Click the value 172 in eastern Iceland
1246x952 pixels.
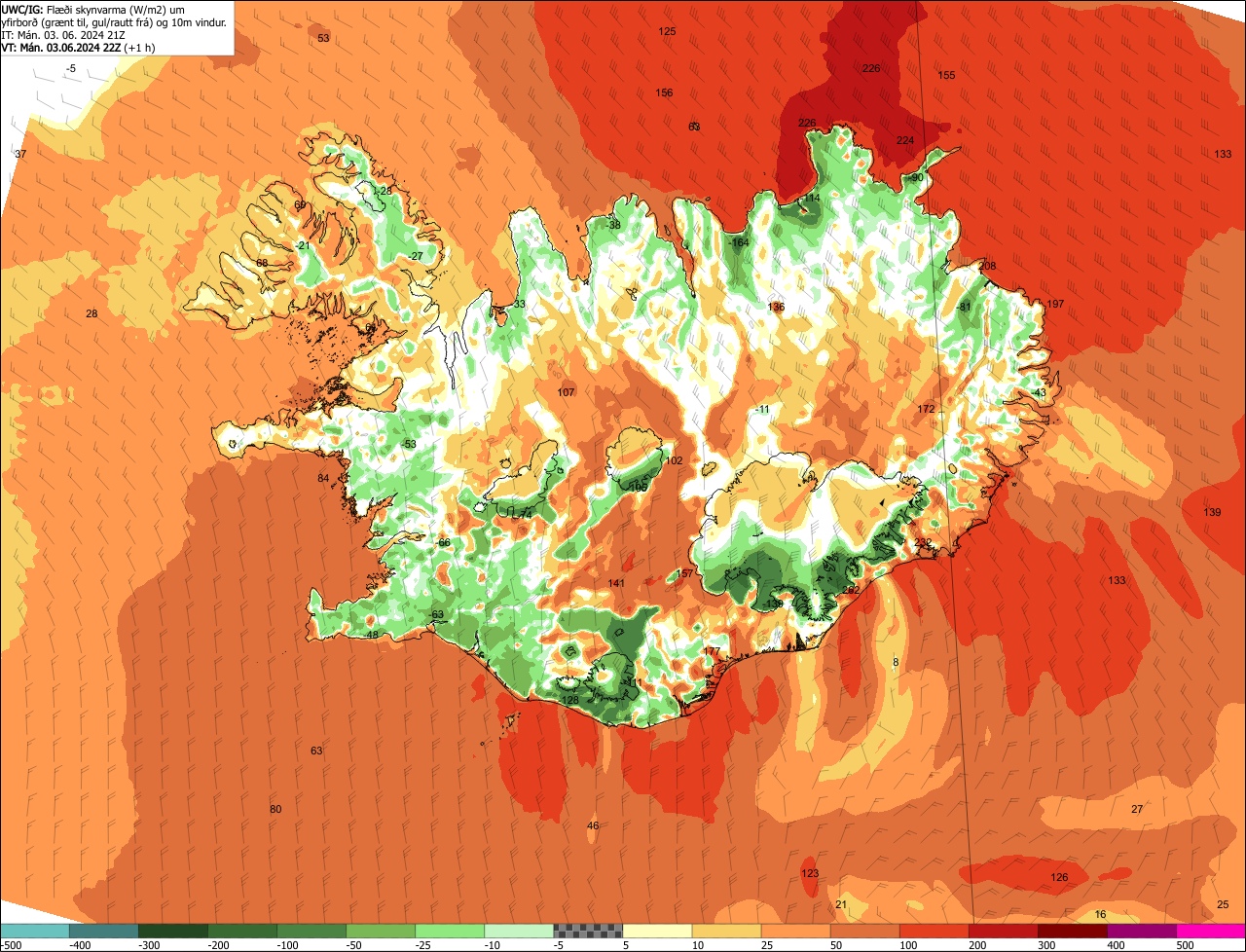(x=926, y=409)
